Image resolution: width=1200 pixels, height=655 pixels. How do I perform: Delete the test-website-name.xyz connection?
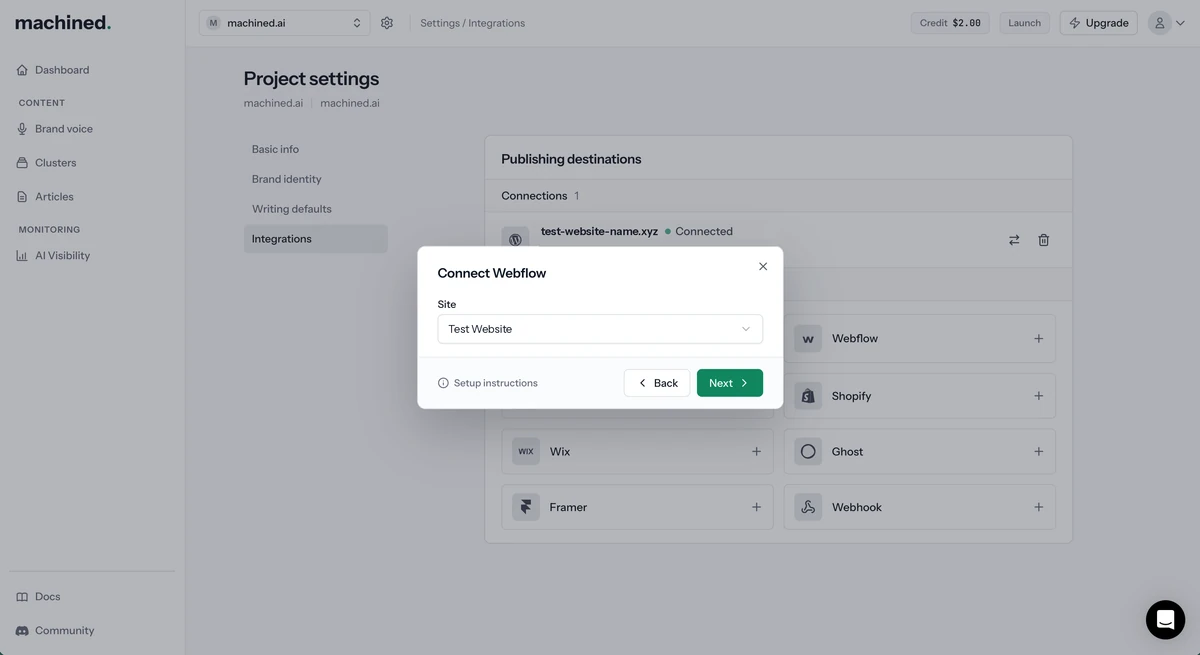(1044, 240)
